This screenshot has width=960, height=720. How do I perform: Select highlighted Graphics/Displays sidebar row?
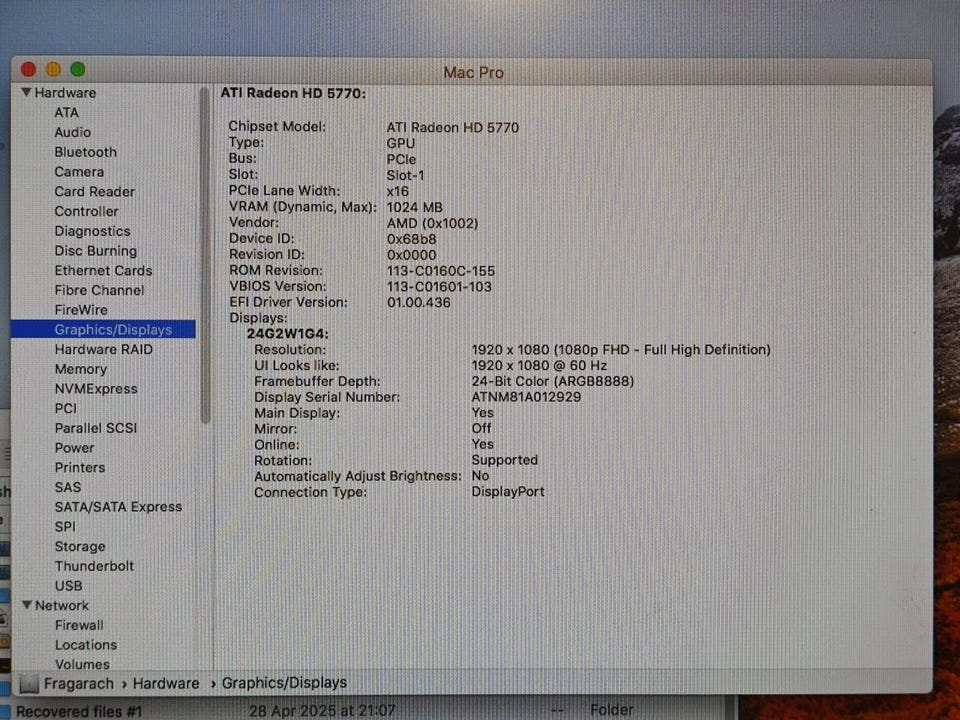[103, 329]
